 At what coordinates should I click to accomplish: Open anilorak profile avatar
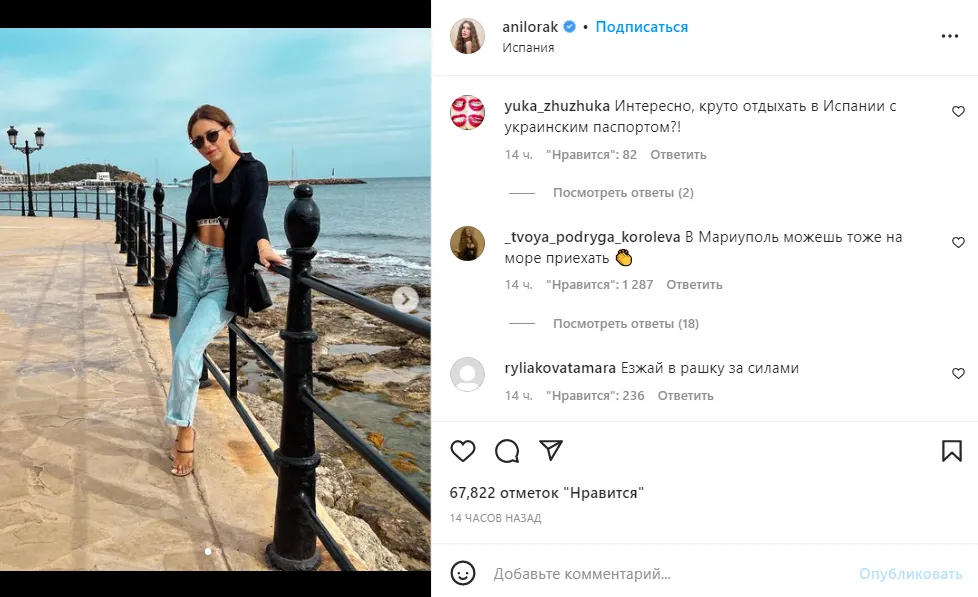point(467,36)
